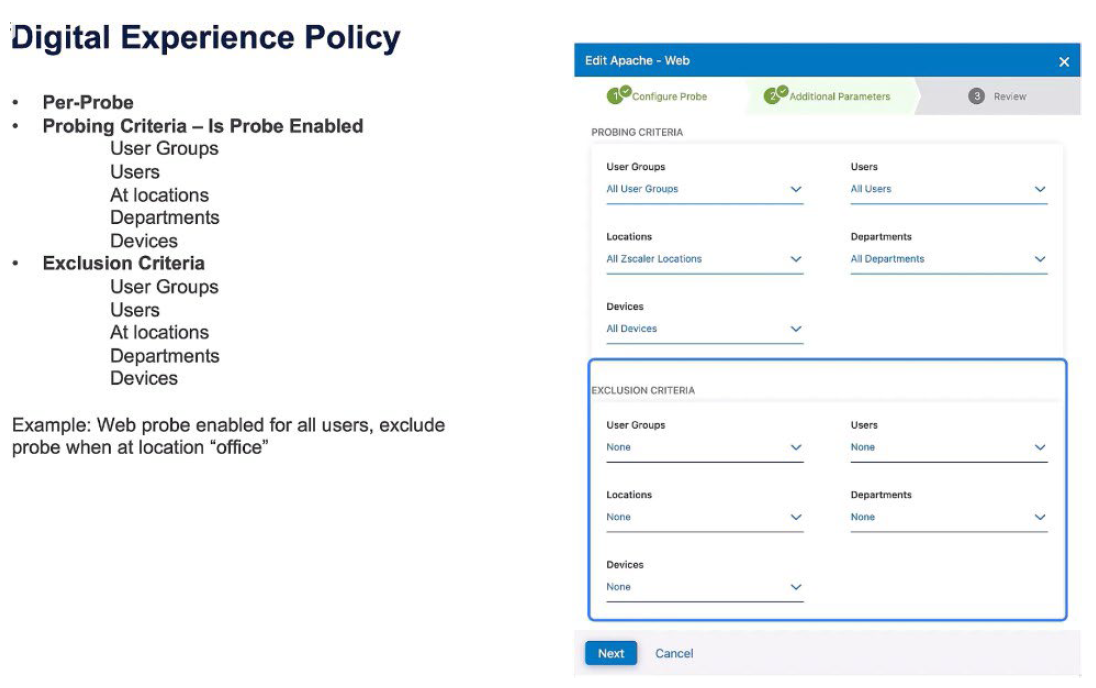The height and width of the screenshot is (688, 1096).
Task: Open exclusion User Groups dropdown
Action: coord(704,448)
